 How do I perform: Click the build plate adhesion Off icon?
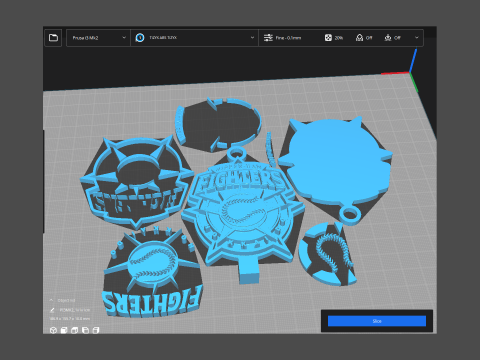(388, 38)
